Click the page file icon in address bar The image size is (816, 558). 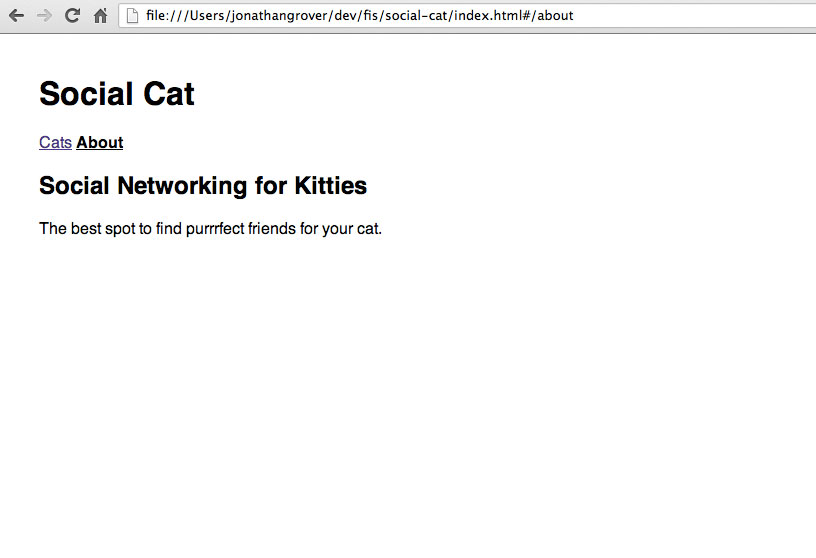pos(131,16)
